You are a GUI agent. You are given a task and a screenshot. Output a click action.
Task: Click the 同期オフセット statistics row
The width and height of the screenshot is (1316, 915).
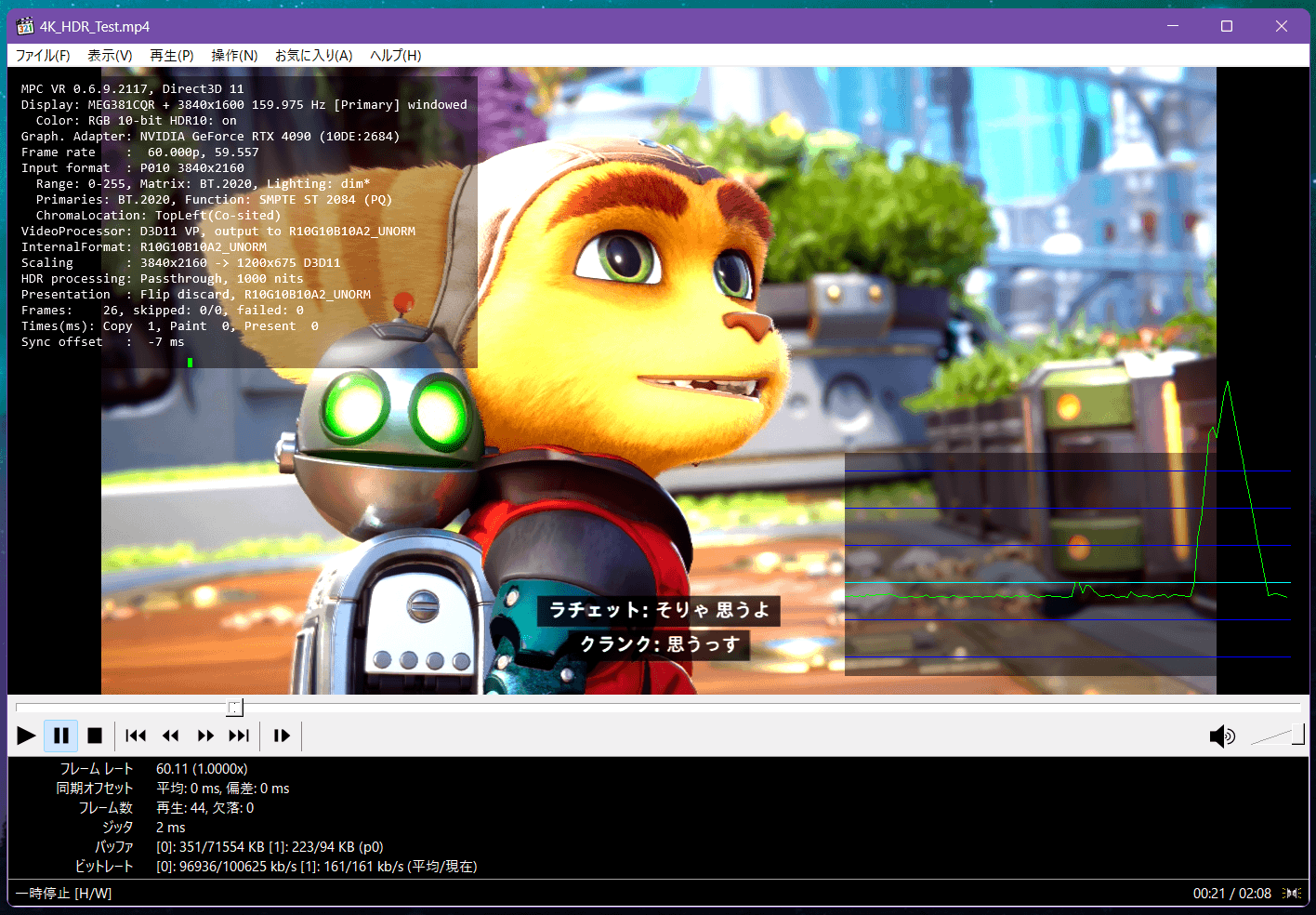[173, 789]
